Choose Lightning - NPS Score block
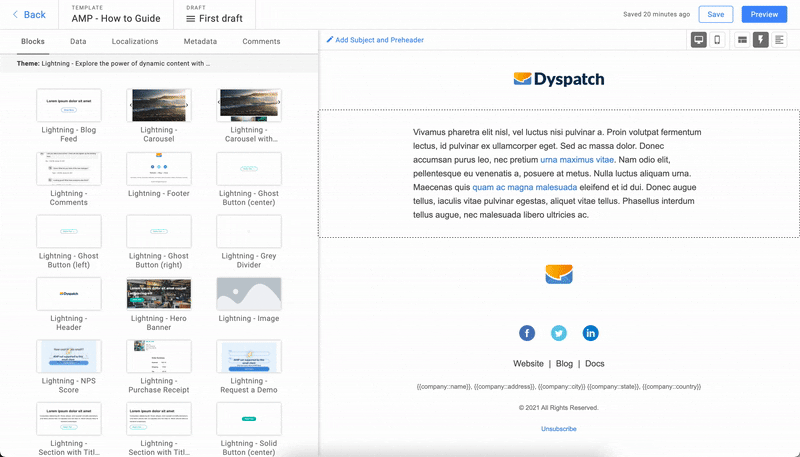The height and width of the screenshot is (457, 800). [69, 367]
